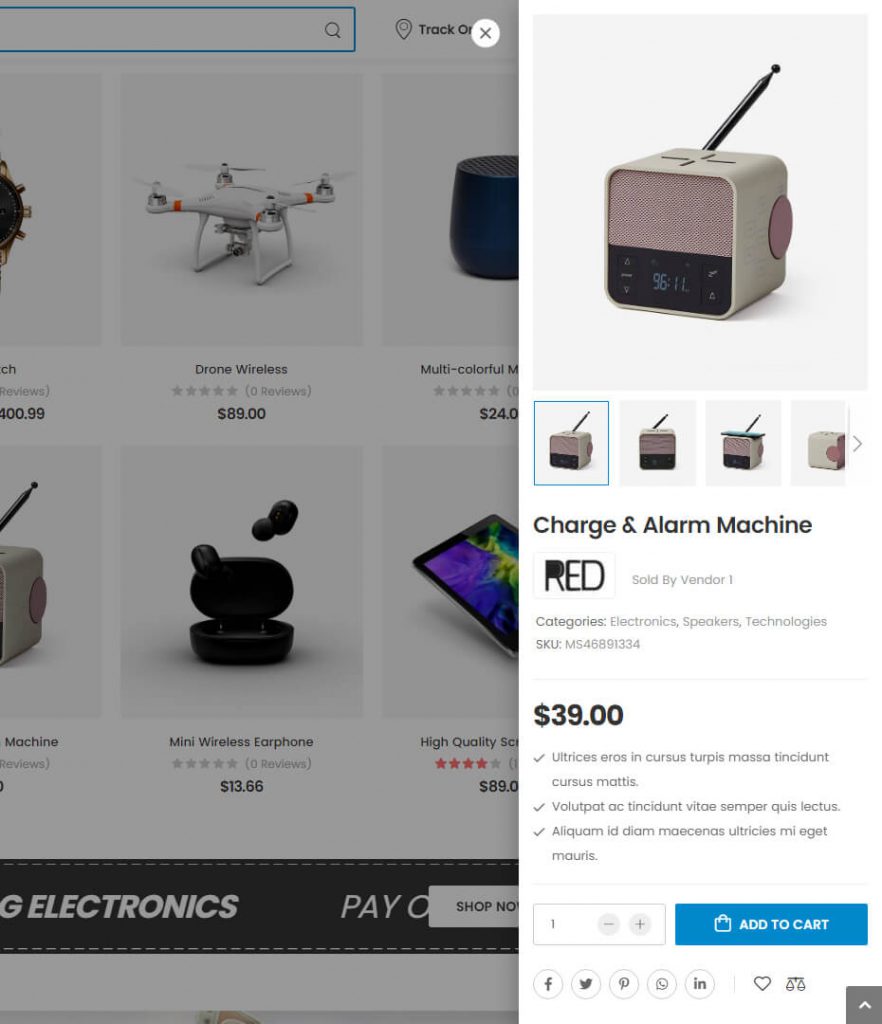This screenshot has height=1024, width=882.
Task: Compare product with scales icon
Action: (x=795, y=984)
